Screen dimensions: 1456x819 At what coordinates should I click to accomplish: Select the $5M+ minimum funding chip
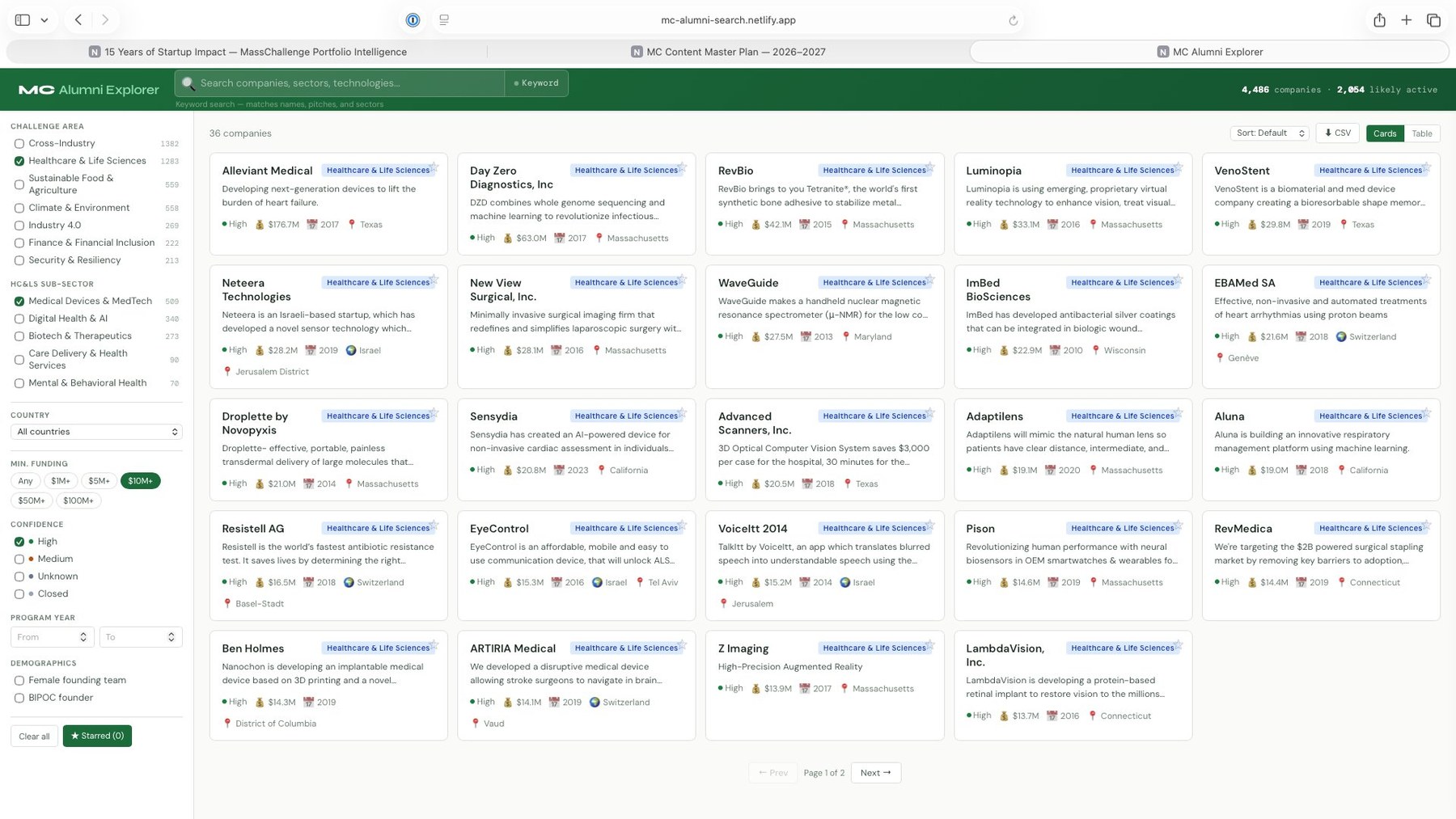point(99,481)
